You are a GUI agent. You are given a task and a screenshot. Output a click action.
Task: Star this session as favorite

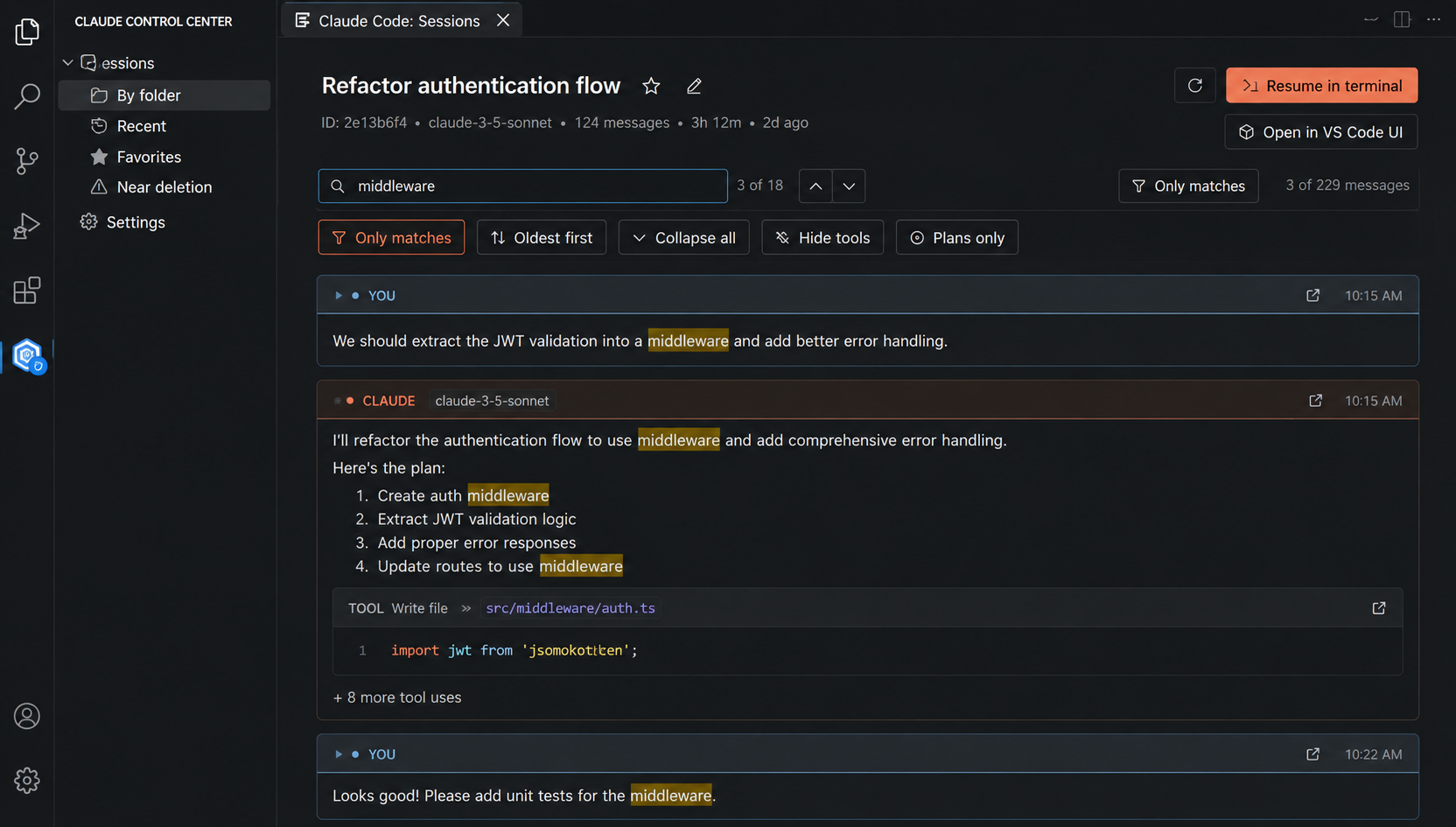(651, 86)
